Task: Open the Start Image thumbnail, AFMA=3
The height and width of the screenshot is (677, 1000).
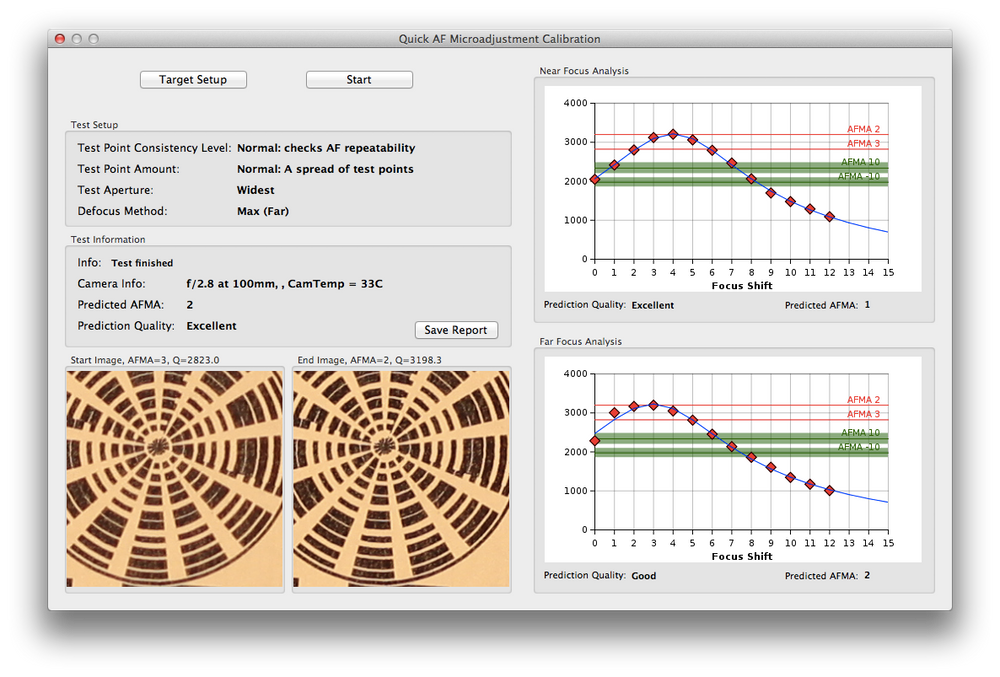Action: pyautogui.click(x=174, y=478)
